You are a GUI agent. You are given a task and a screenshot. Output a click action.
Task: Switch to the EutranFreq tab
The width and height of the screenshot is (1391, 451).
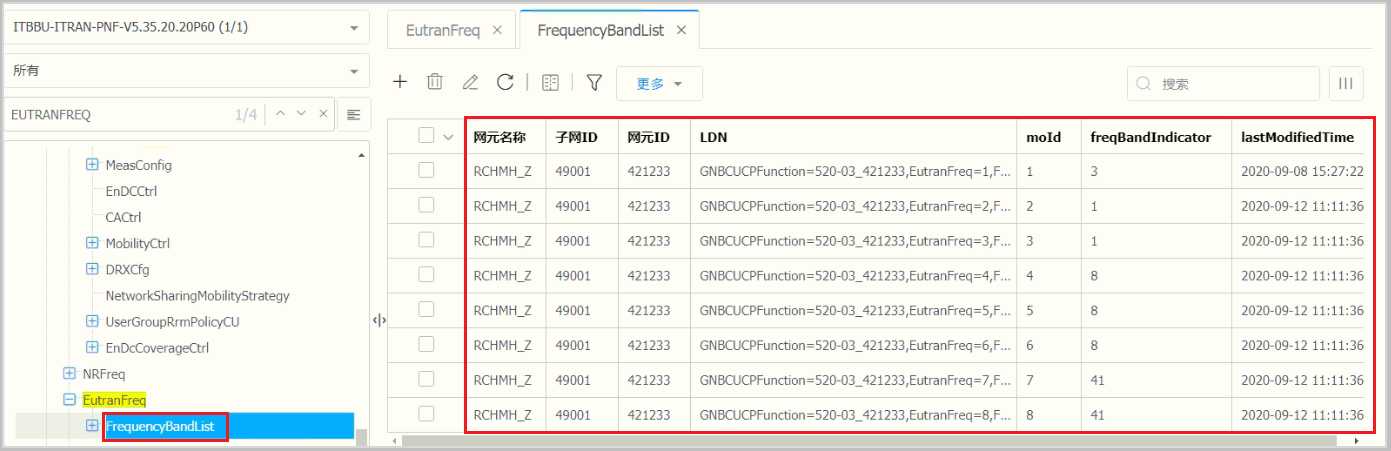tap(441, 31)
